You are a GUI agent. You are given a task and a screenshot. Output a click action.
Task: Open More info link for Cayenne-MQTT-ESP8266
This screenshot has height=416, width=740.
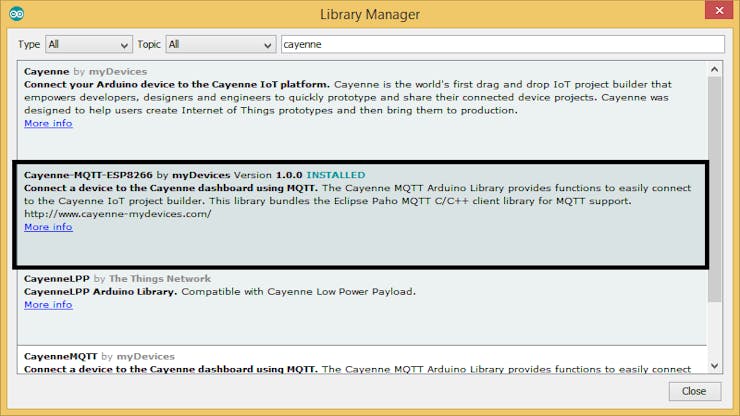point(48,227)
